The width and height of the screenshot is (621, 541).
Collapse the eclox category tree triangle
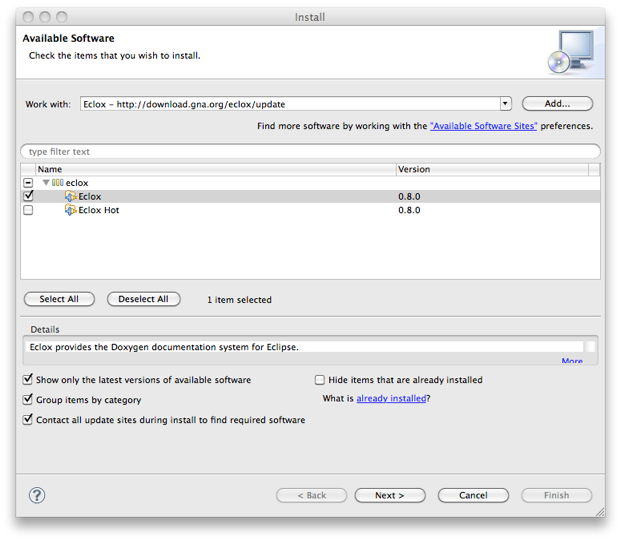point(46,183)
